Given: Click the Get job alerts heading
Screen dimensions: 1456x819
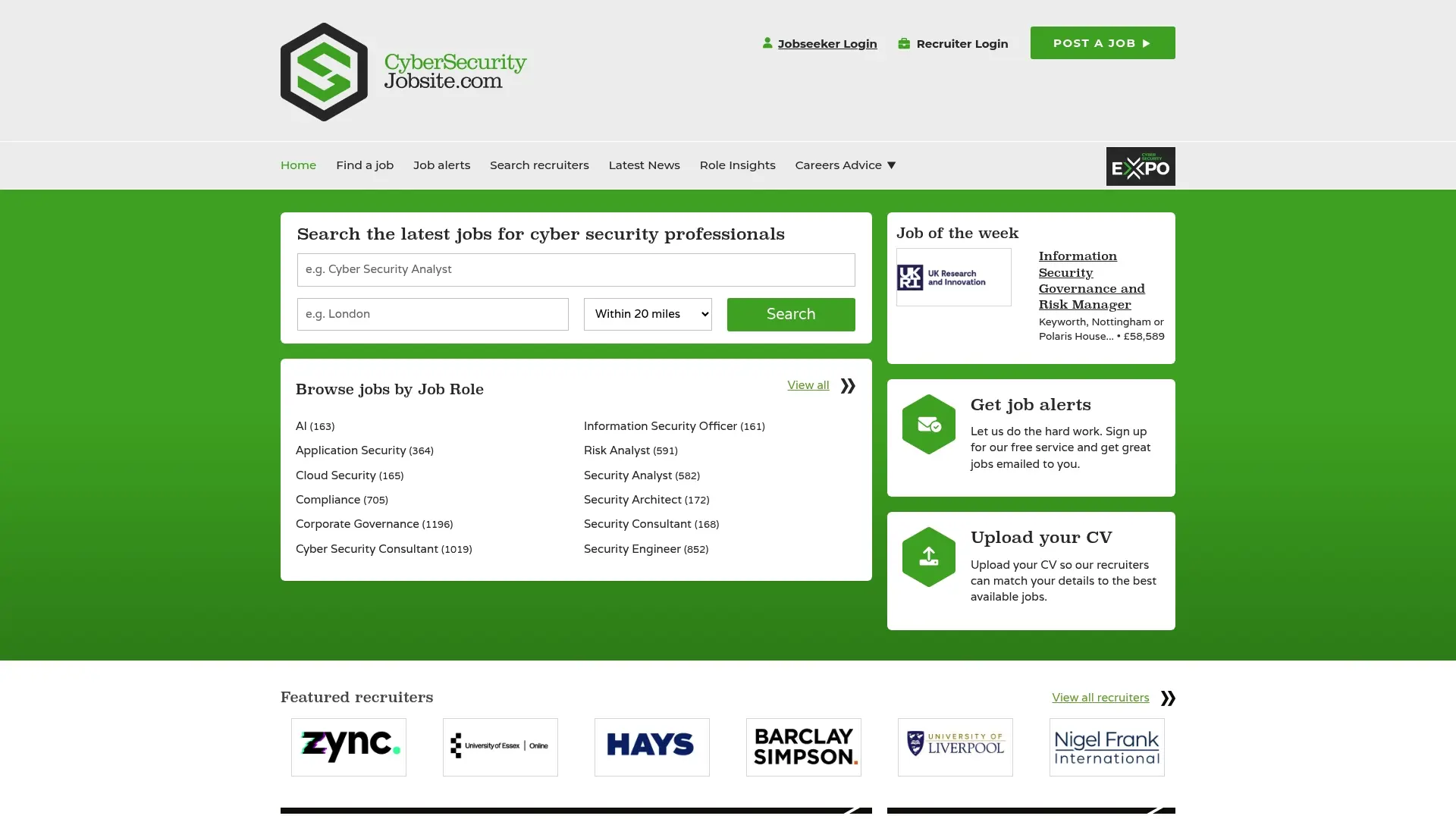Looking at the screenshot, I should tap(1031, 405).
